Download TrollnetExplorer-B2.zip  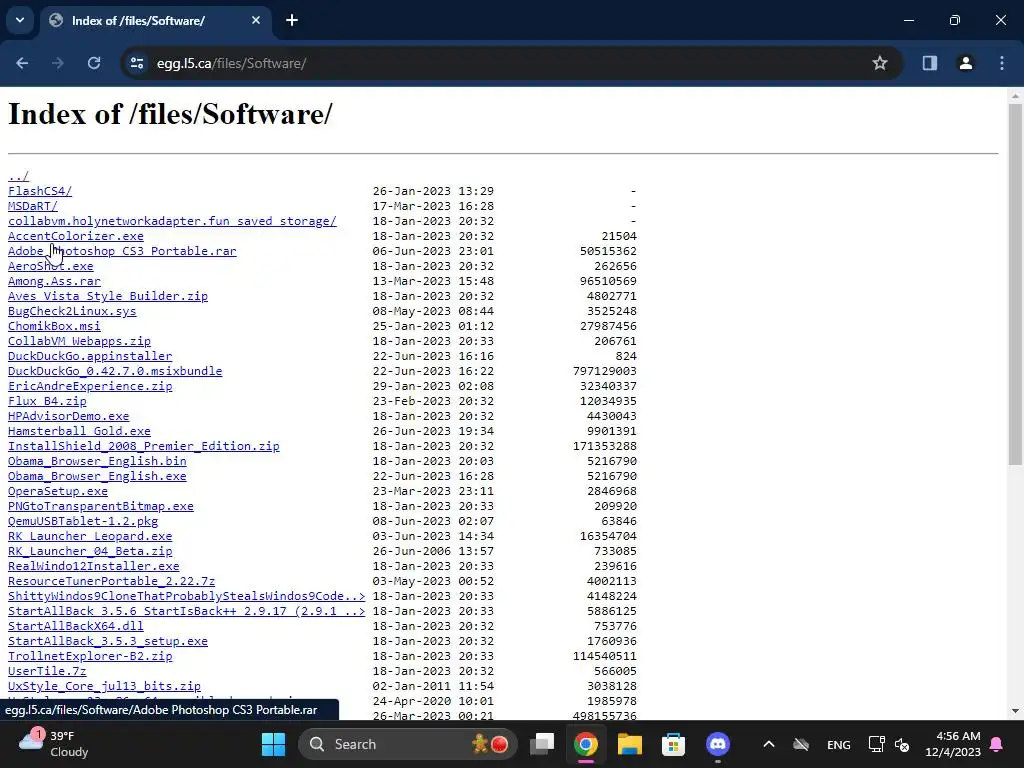point(90,657)
